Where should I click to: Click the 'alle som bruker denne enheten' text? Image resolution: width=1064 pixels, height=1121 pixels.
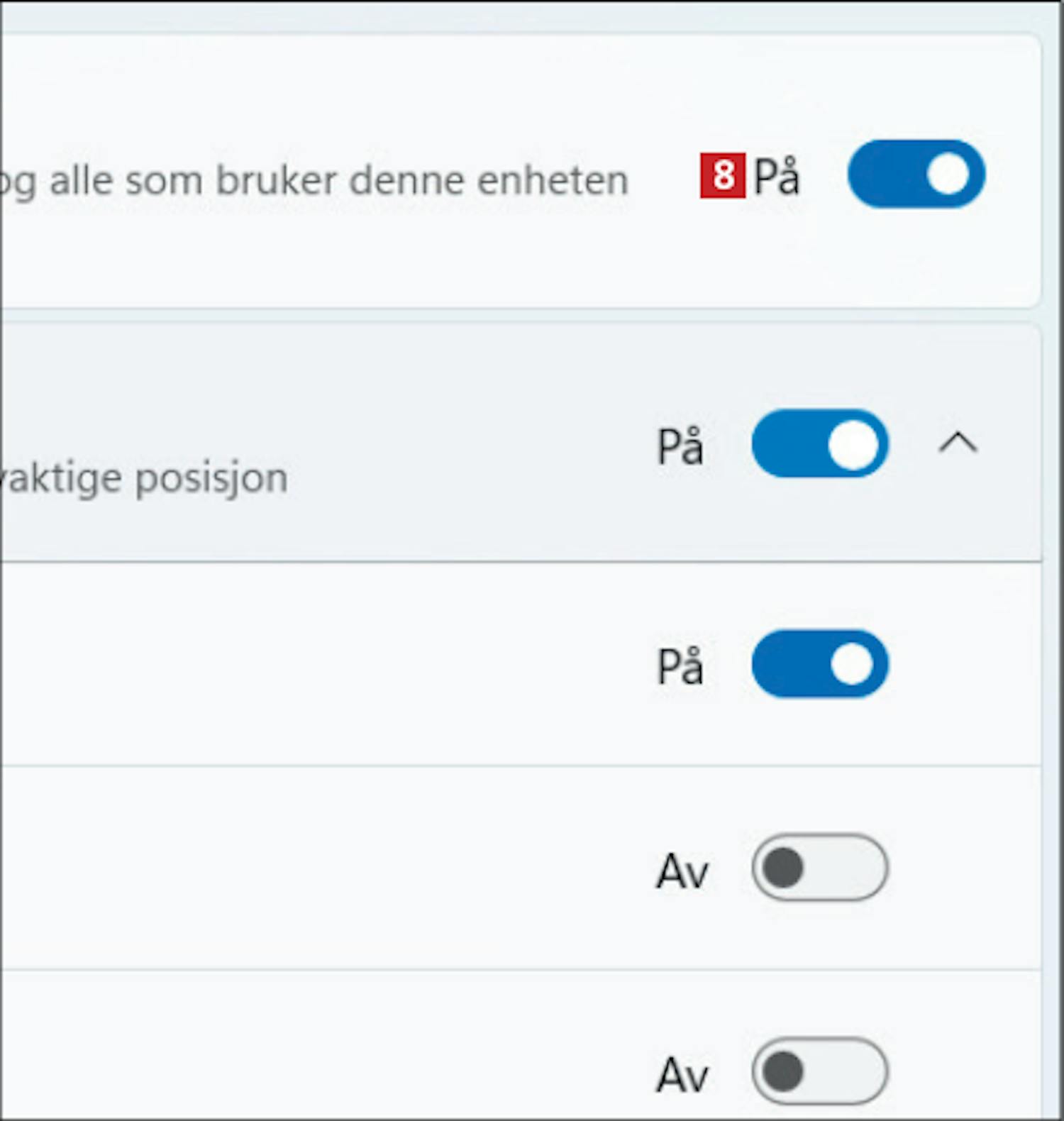(x=339, y=180)
